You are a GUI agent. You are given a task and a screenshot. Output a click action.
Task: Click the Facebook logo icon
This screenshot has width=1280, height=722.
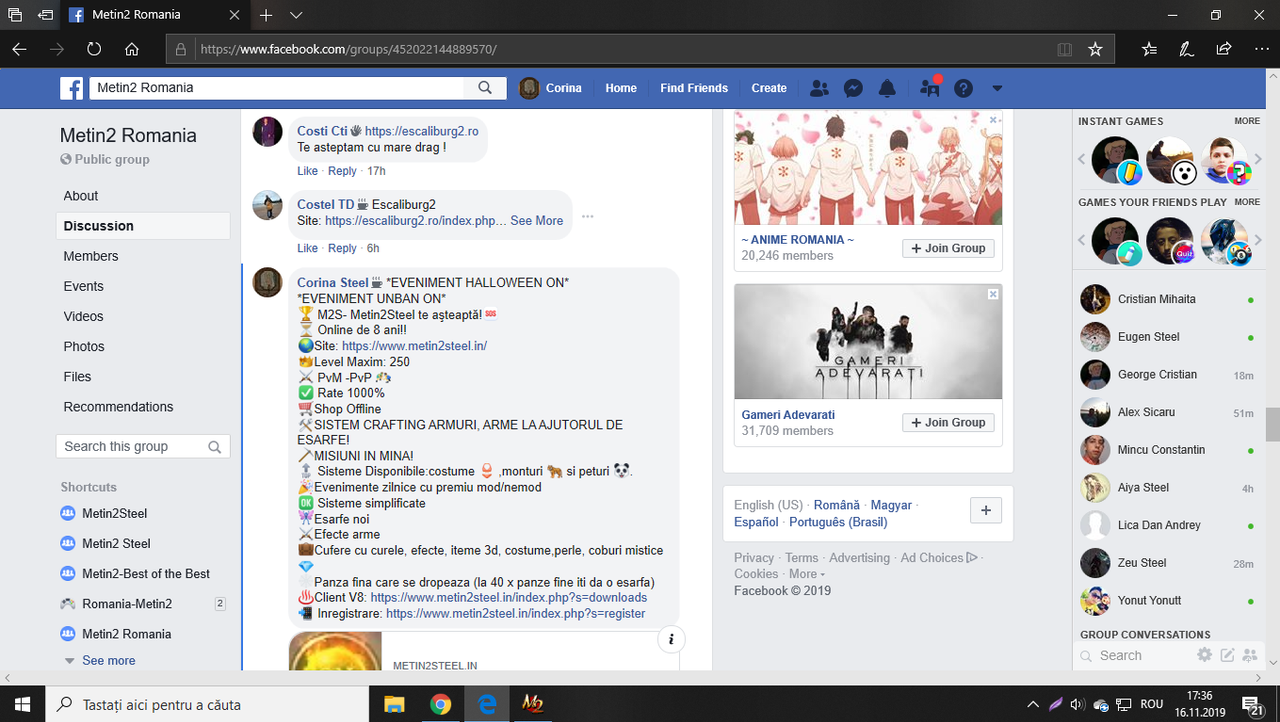point(72,88)
